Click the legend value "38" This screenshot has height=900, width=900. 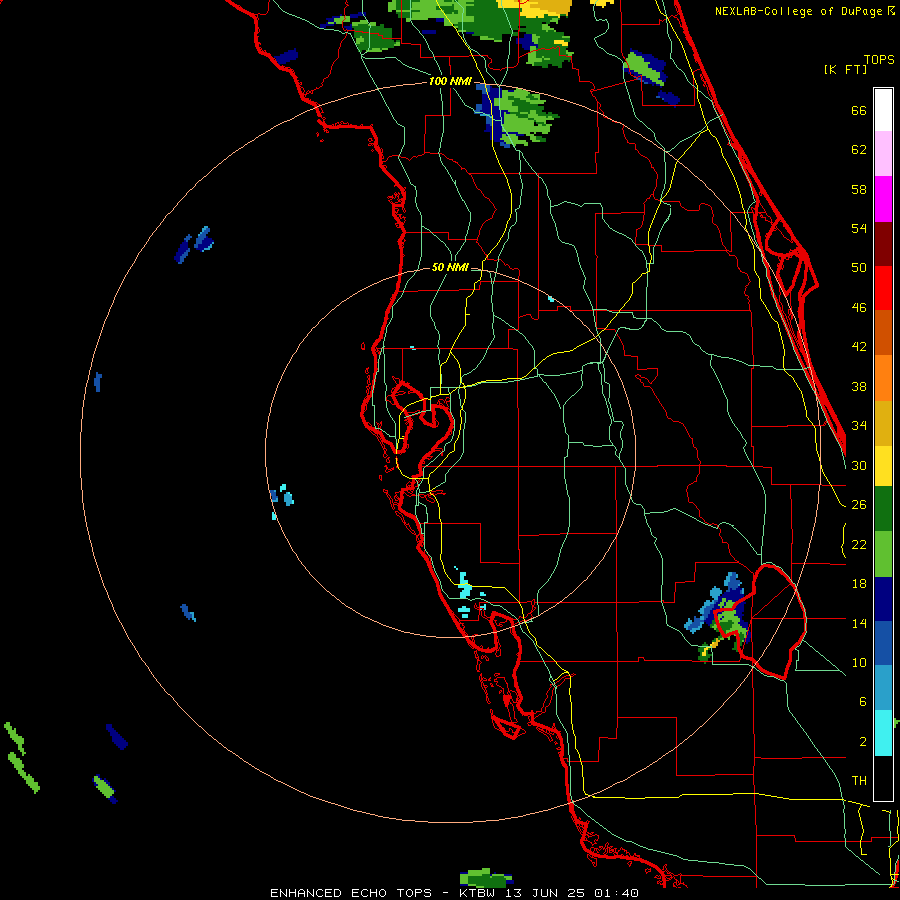[859, 386]
